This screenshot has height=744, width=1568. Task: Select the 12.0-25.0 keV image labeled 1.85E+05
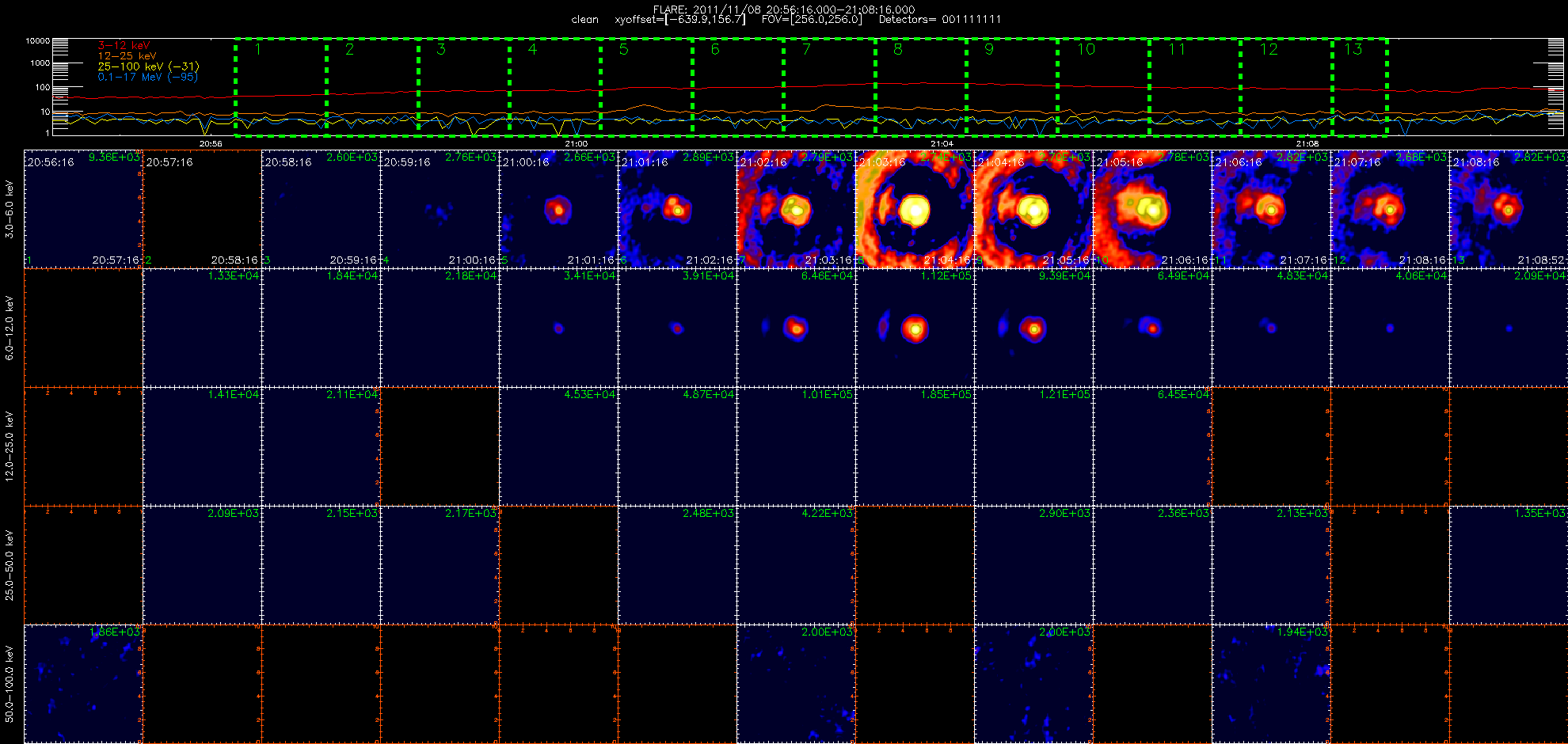(x=915, y=446)
